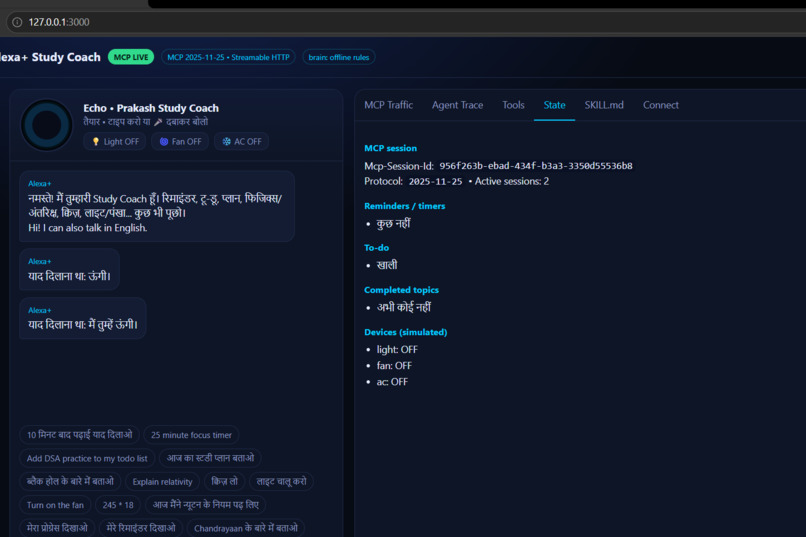Click the 'क्विज़ लो' suggestion chip

click(225, 482)
